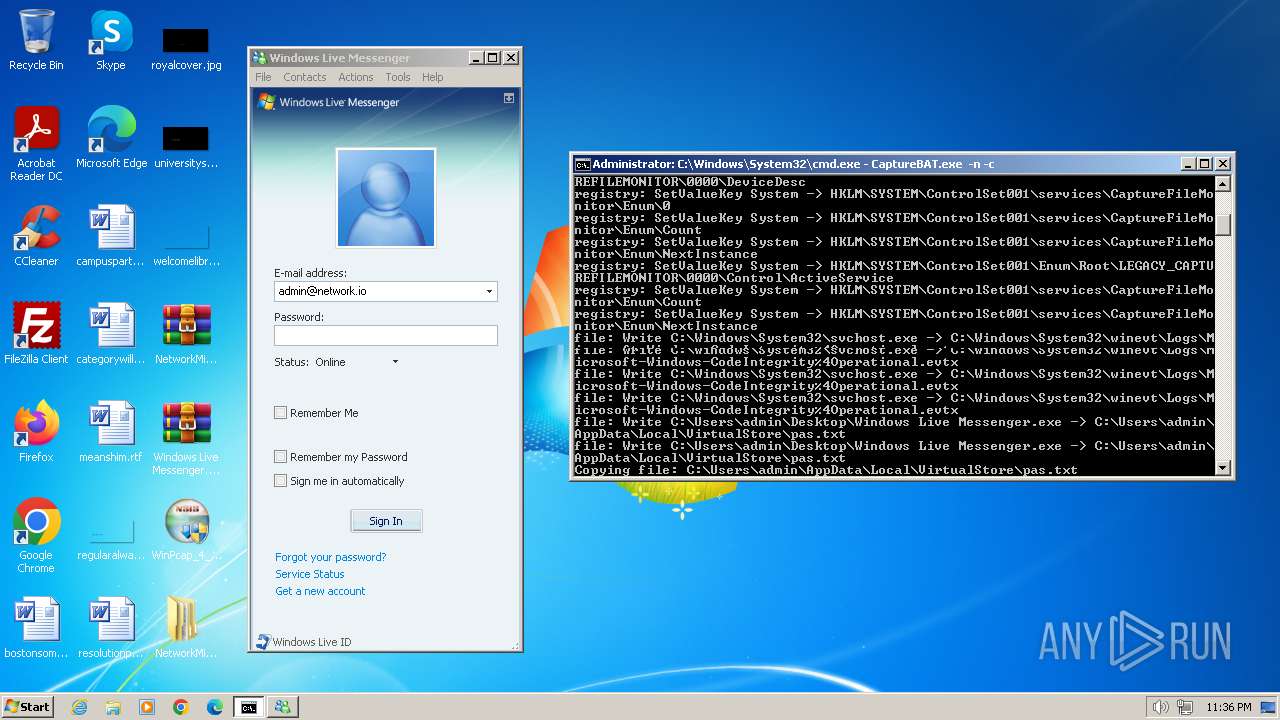Open the Service Status link
The height and width of the screenshot is (720, 1280).
310,574
